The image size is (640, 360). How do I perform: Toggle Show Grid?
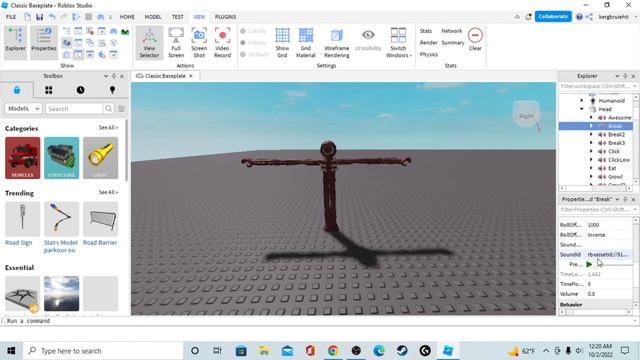[282, 42]
